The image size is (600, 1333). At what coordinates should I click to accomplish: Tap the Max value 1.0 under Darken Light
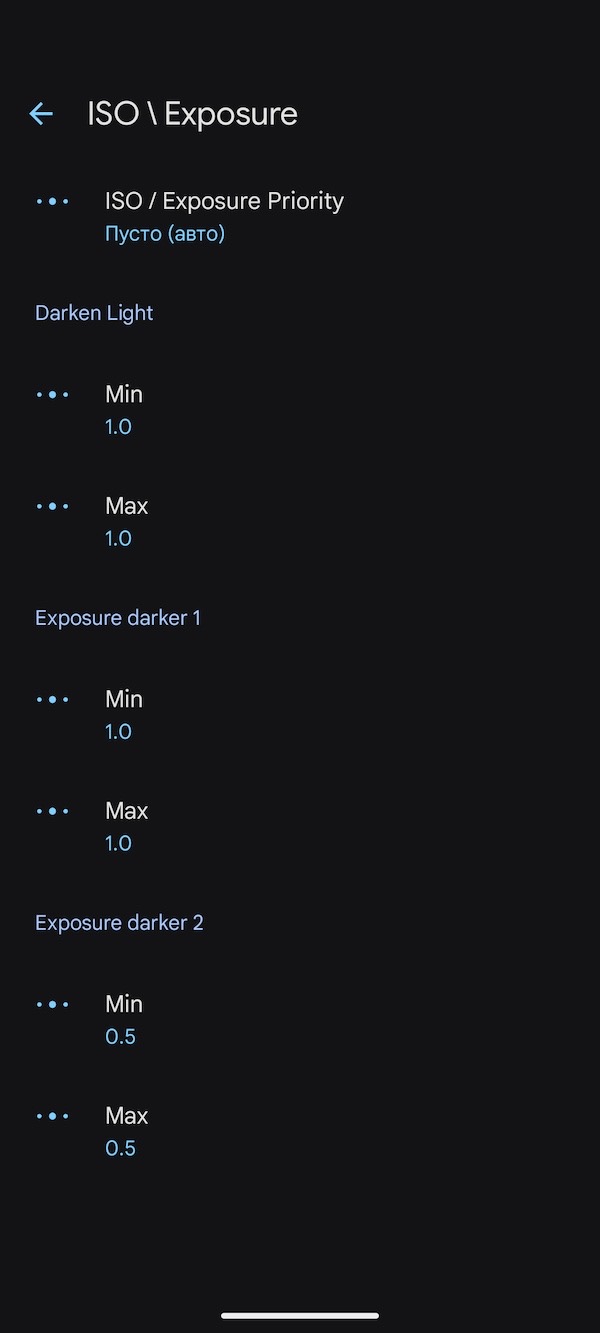coord(118,538)
